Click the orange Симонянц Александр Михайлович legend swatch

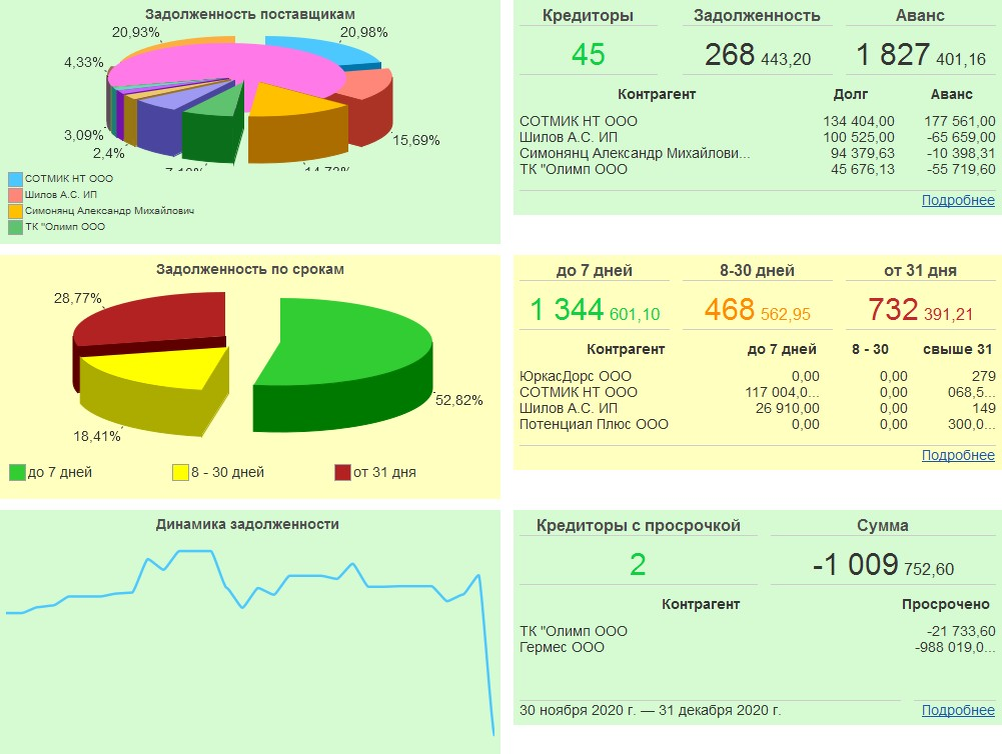click(16, 210)
